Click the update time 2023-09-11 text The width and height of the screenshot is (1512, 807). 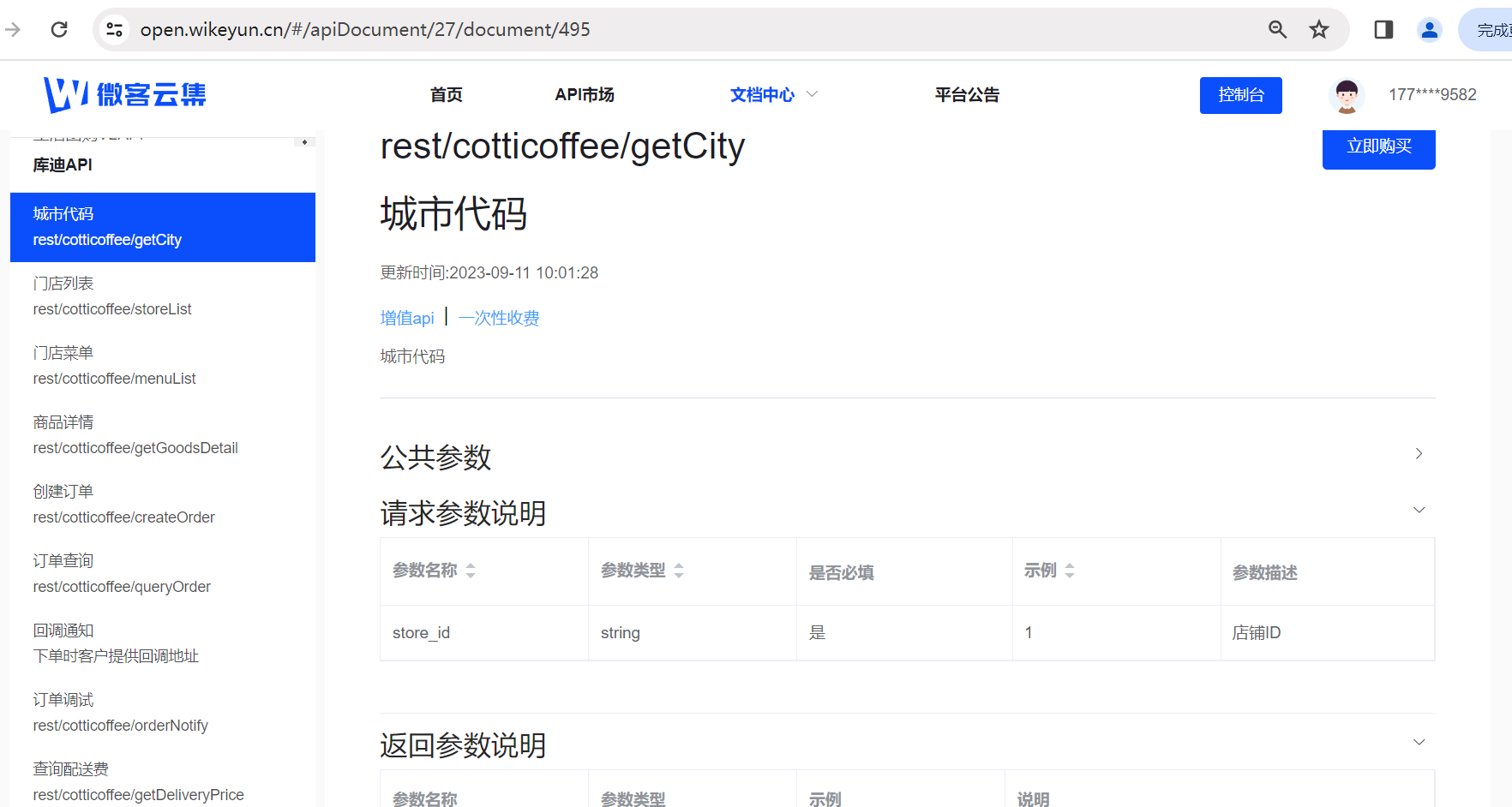(489, 272)
